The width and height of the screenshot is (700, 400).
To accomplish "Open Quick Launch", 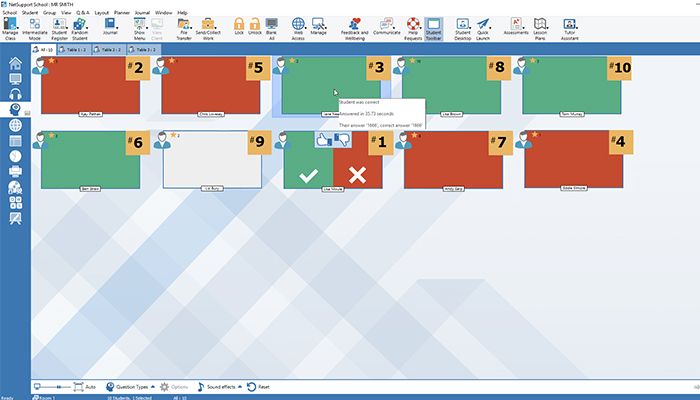I will pos(483,29).
